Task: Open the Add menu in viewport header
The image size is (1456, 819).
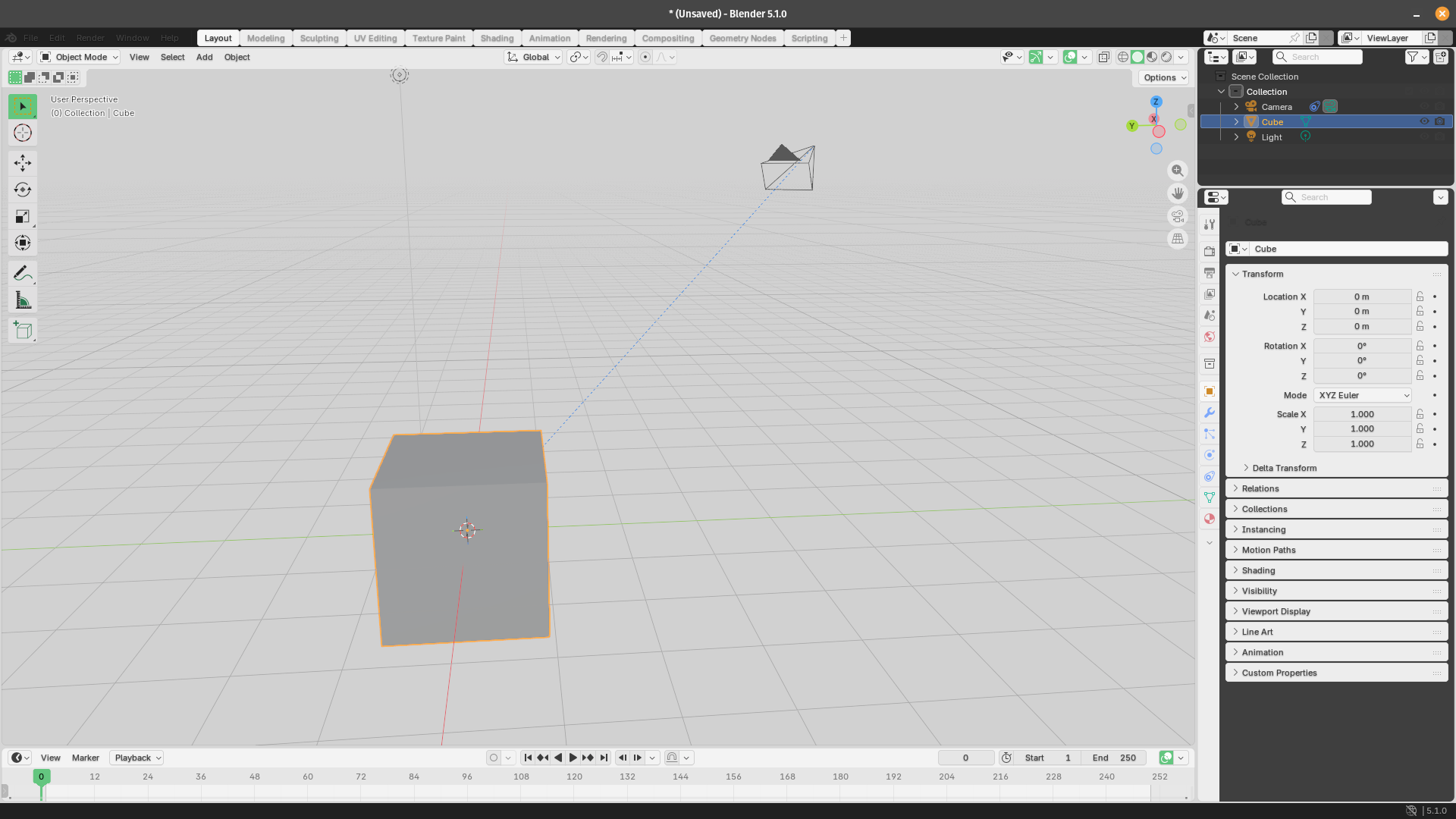Action: pyautogui.click(x=204, y=57)
